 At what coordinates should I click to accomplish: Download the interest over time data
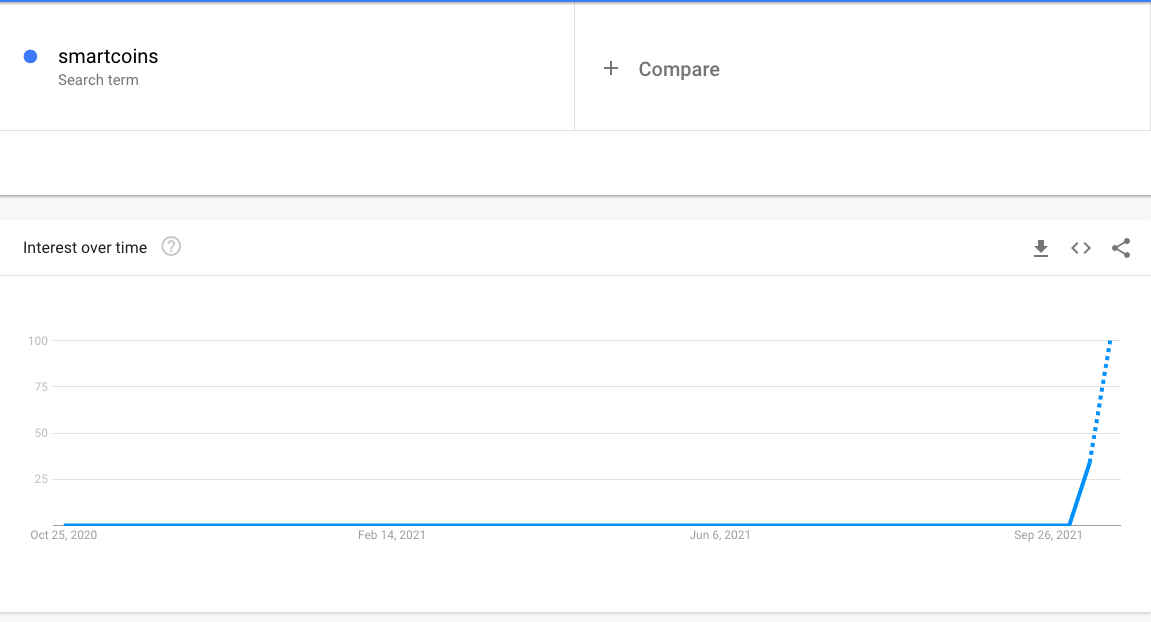click(1040, 248)
